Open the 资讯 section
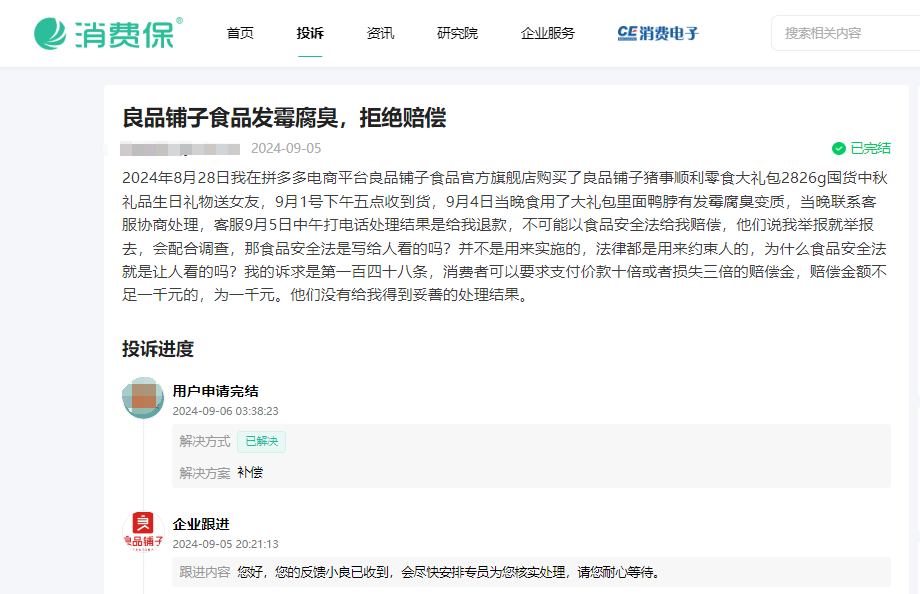The width and height of the screenshot is (920, 594). click(380, 32)
